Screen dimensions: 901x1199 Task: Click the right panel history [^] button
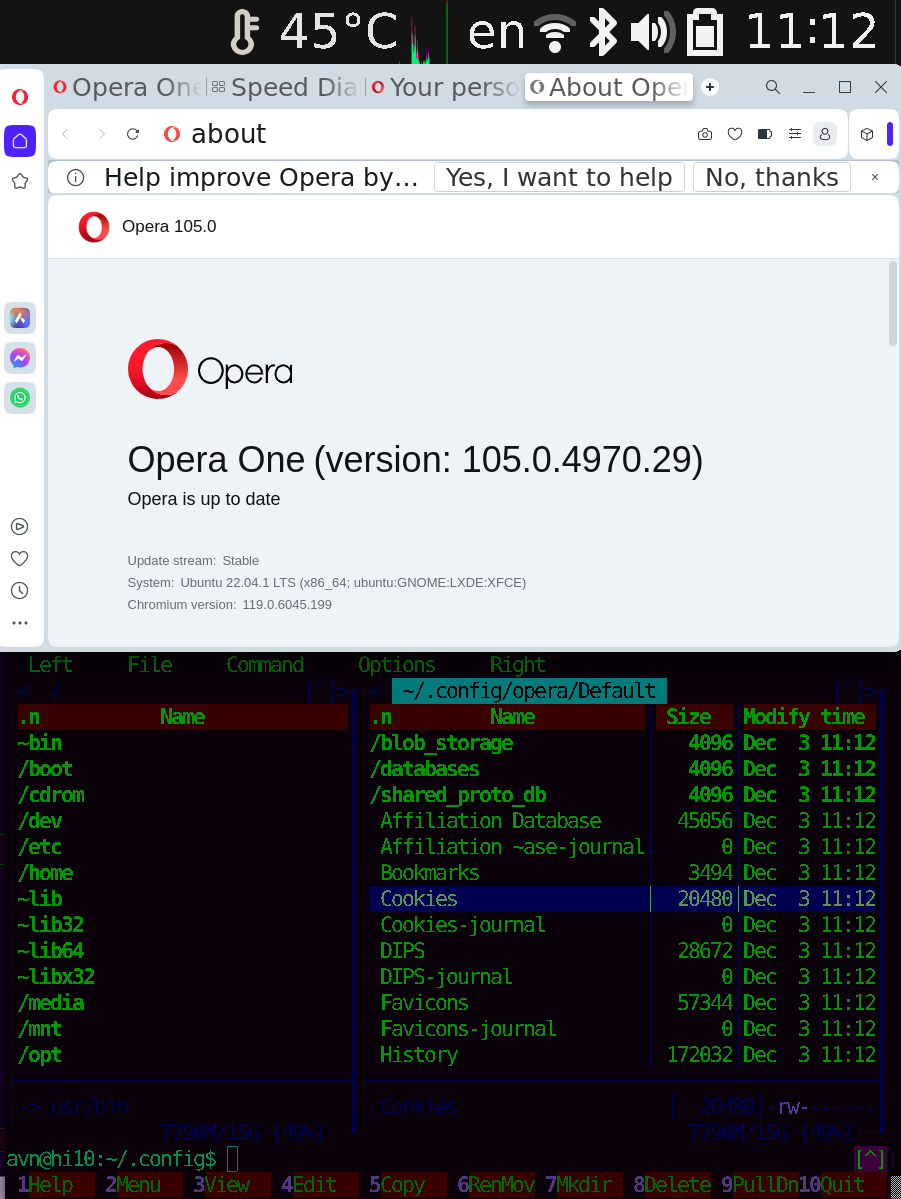pos(849,690)
